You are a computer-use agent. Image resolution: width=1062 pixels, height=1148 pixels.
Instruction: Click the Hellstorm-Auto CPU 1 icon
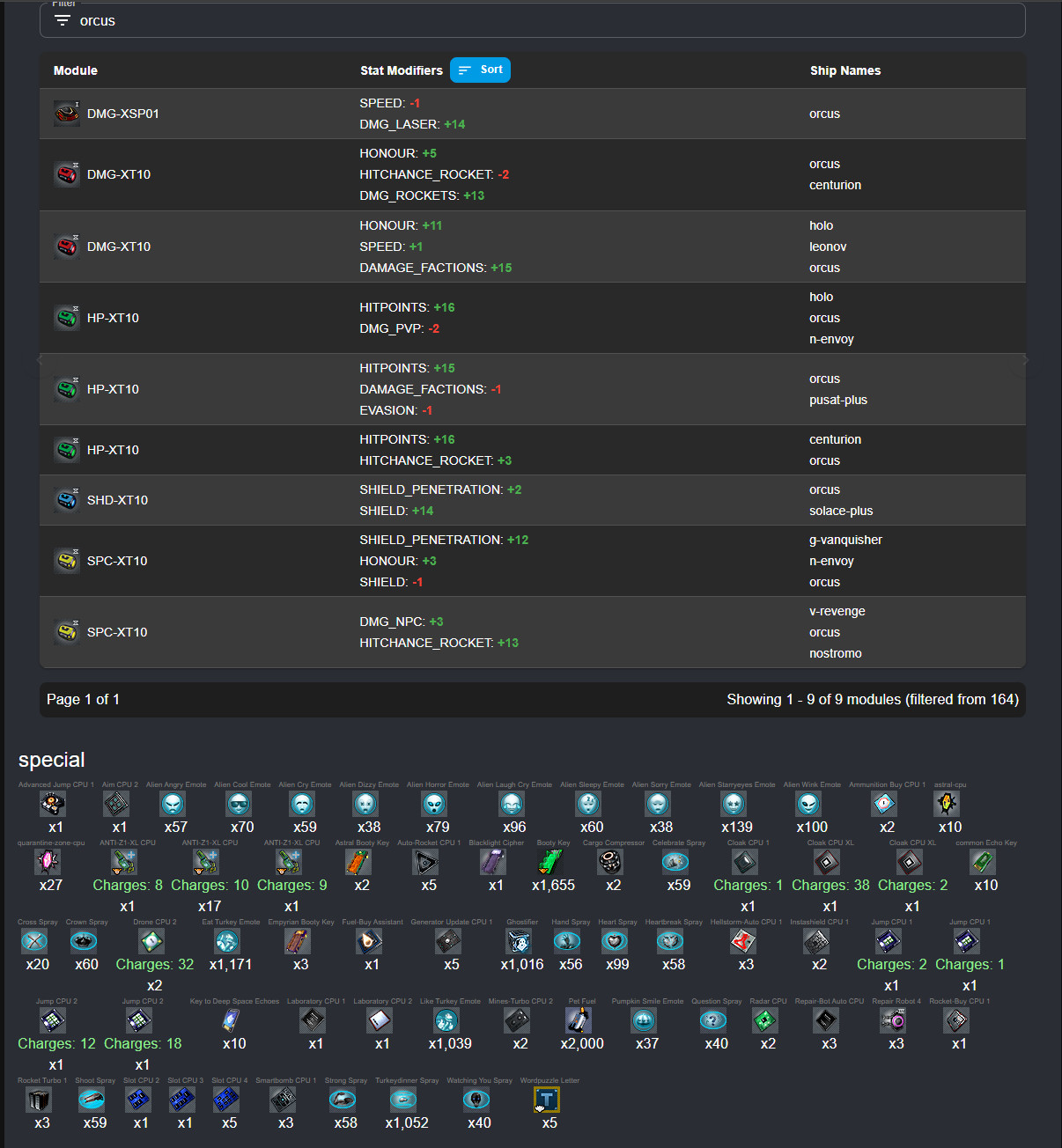(x=743, y=941)
